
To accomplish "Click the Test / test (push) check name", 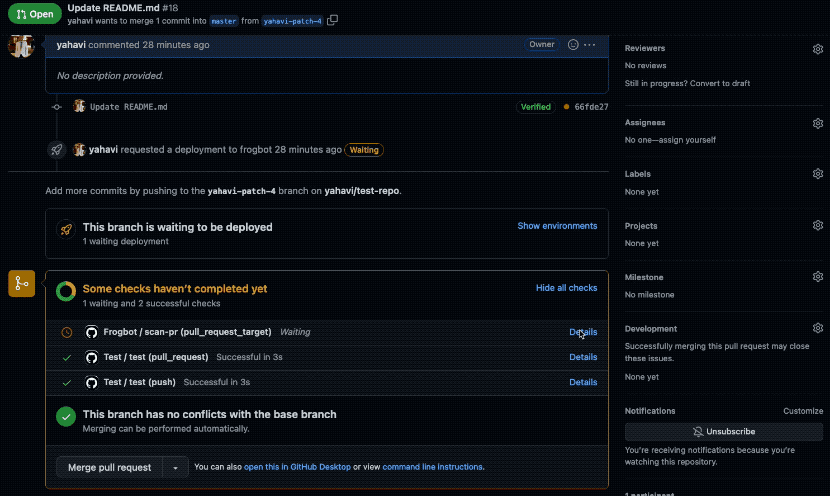I will [x=140, y=382].
